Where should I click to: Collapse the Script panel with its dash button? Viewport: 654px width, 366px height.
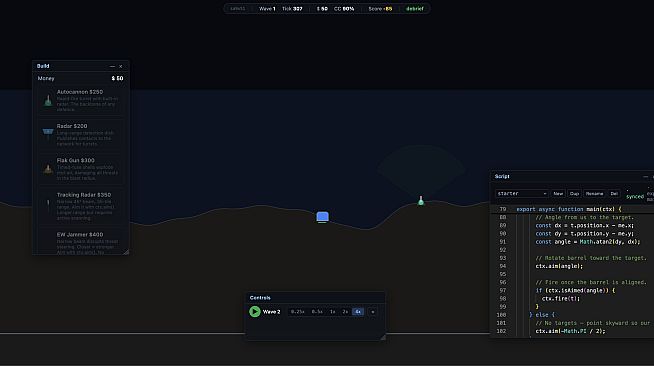pos(645,177)
